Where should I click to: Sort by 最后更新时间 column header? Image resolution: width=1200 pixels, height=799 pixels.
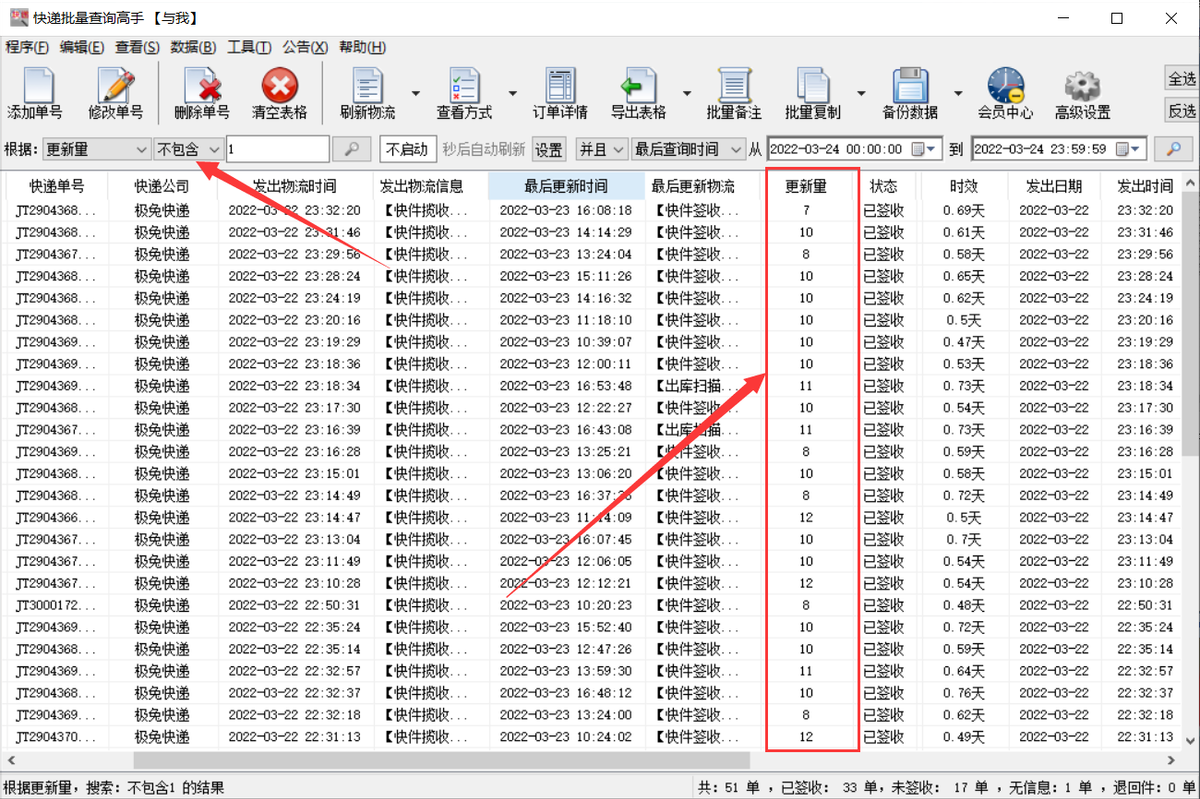(x=566, y=186)
